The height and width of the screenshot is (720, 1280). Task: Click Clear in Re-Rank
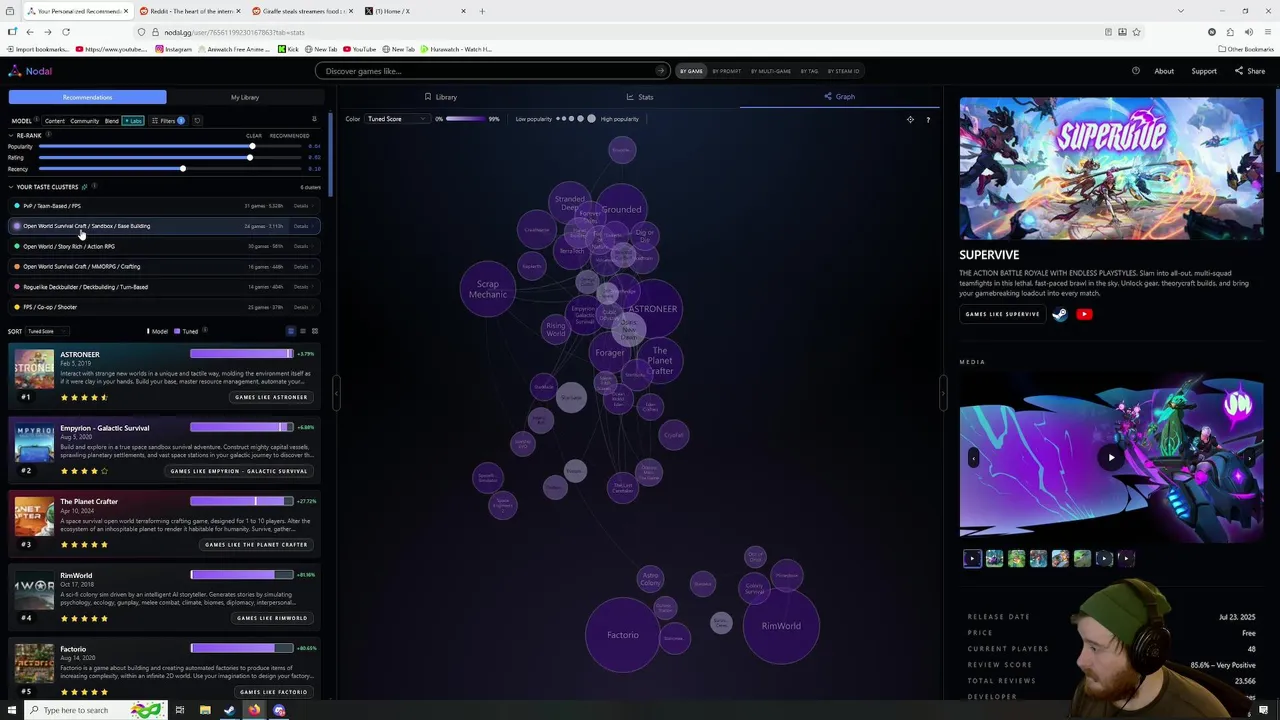[x=254, y=136]
